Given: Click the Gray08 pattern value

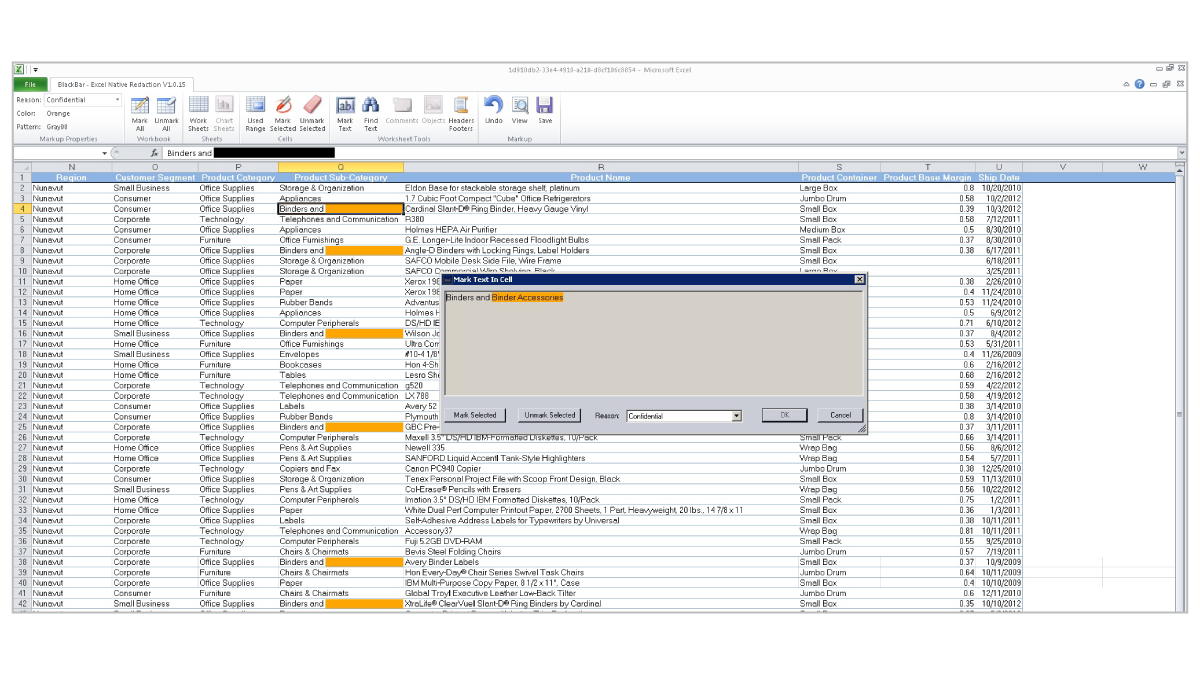Looking at the screenshot, I should [x=57, y=127].
